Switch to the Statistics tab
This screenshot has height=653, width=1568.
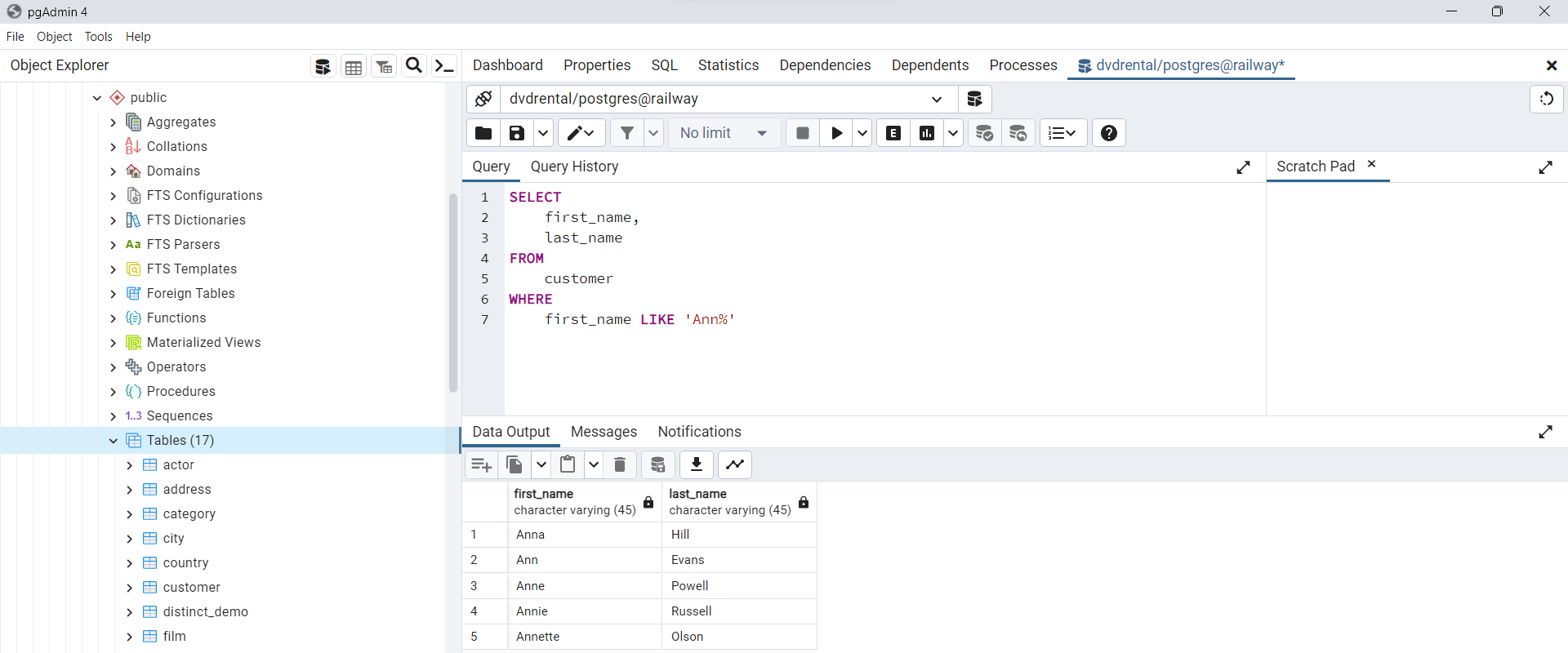pyautogui.click(x=728, y=65)
